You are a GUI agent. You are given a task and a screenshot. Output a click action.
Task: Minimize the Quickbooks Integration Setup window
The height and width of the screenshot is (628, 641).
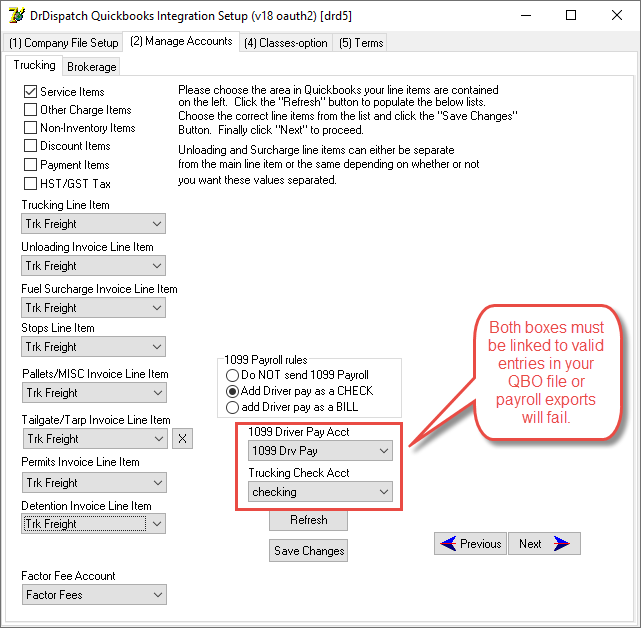(526, 16)
